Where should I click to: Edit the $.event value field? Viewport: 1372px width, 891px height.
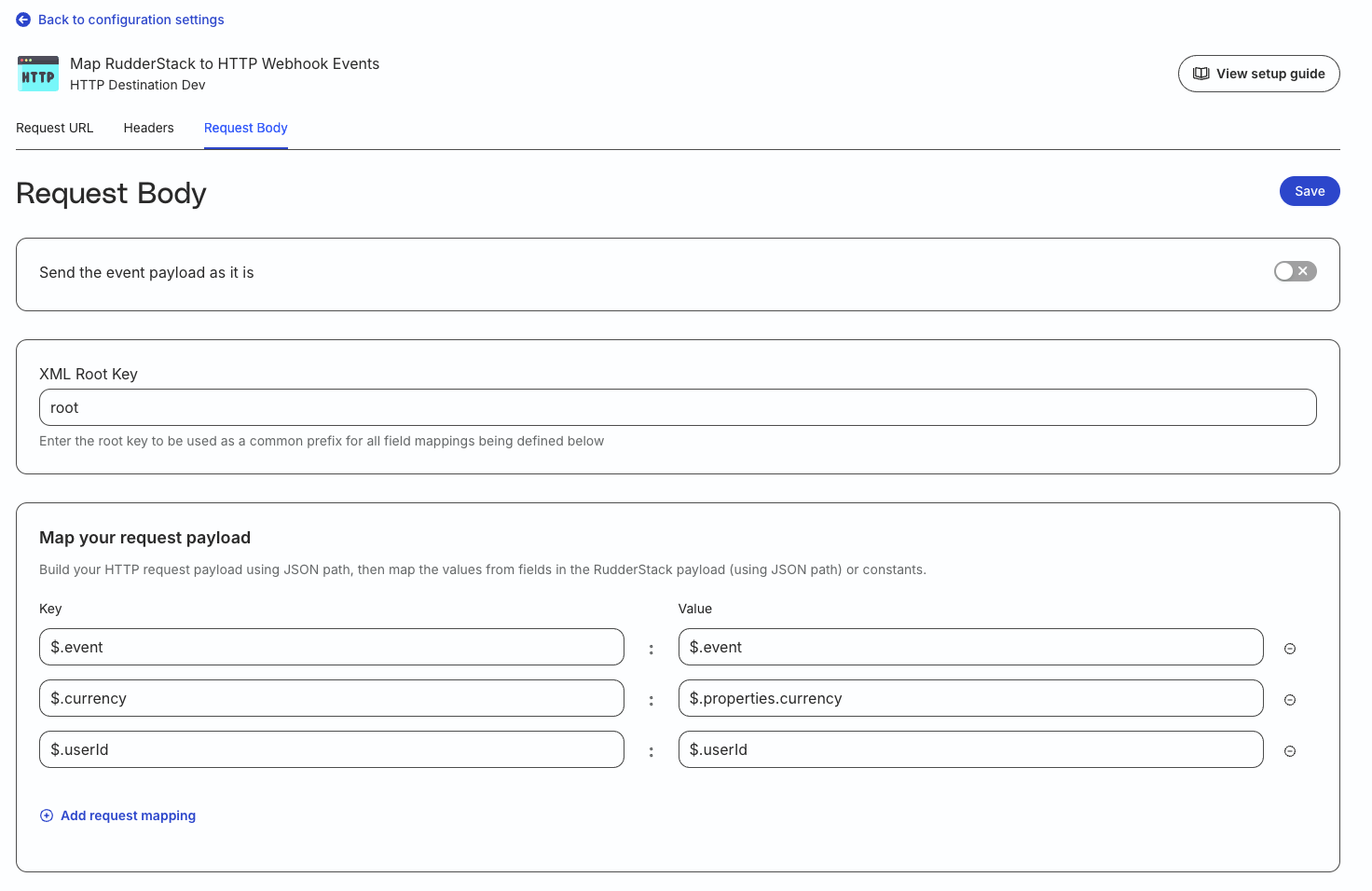coord(971,647)
